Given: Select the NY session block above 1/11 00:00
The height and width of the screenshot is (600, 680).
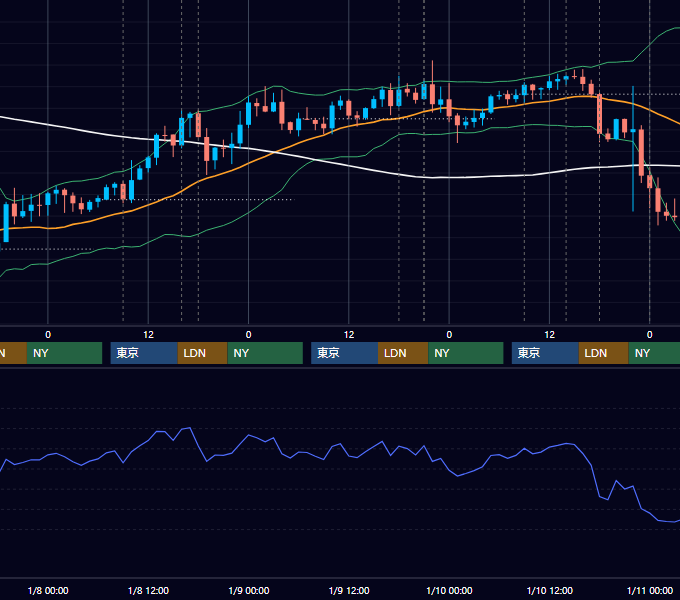Looking at the screenshot, I should [654, 353].
